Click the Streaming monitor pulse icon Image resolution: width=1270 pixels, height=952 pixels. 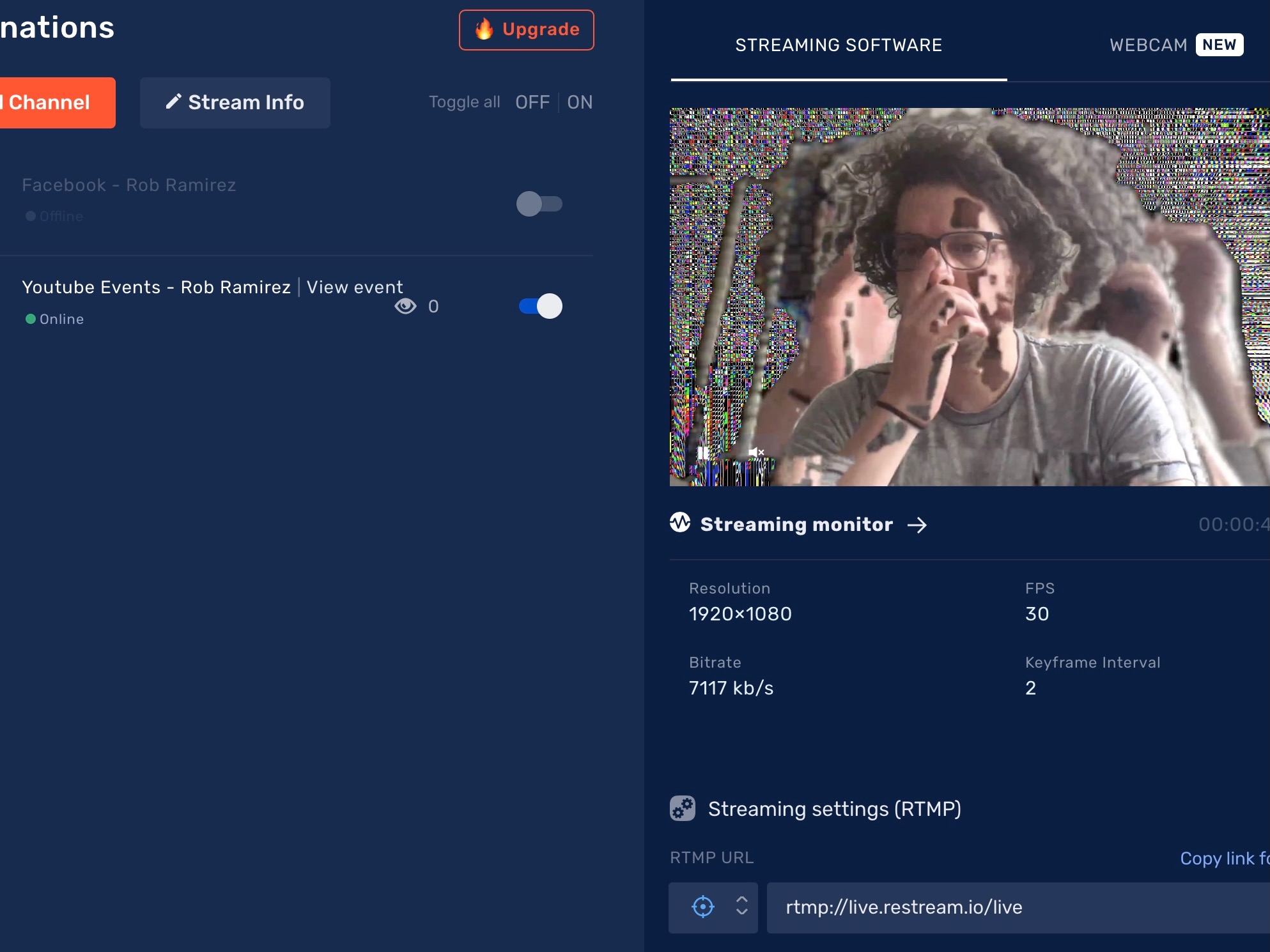tap(680, 523)
